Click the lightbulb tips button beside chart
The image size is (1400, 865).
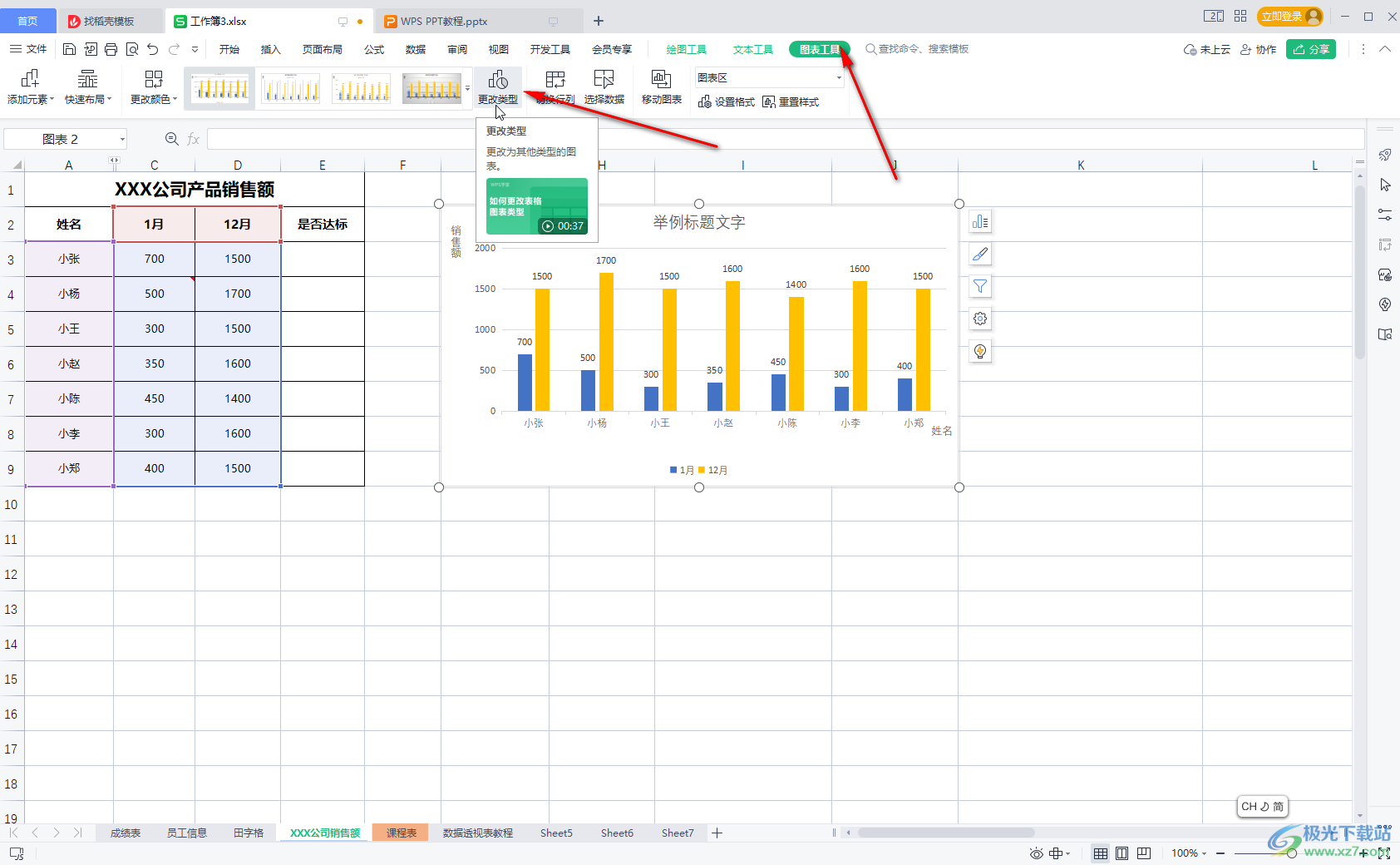pyautogui.click(x=980, y=352)
